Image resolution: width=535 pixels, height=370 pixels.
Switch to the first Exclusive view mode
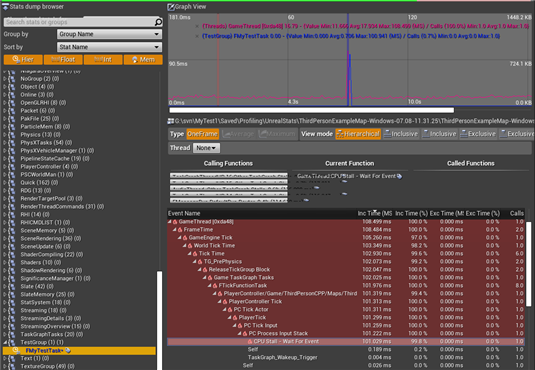(x=478, y=134)
